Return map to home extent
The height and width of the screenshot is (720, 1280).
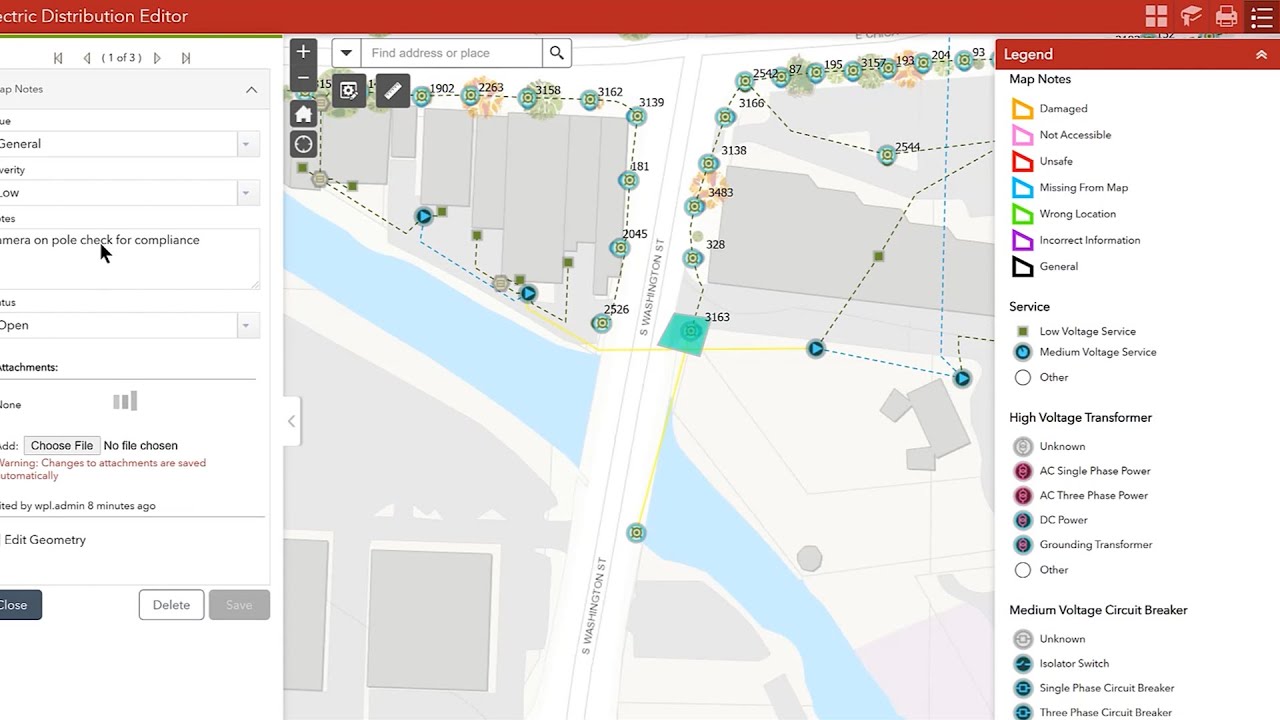point(303,113)
